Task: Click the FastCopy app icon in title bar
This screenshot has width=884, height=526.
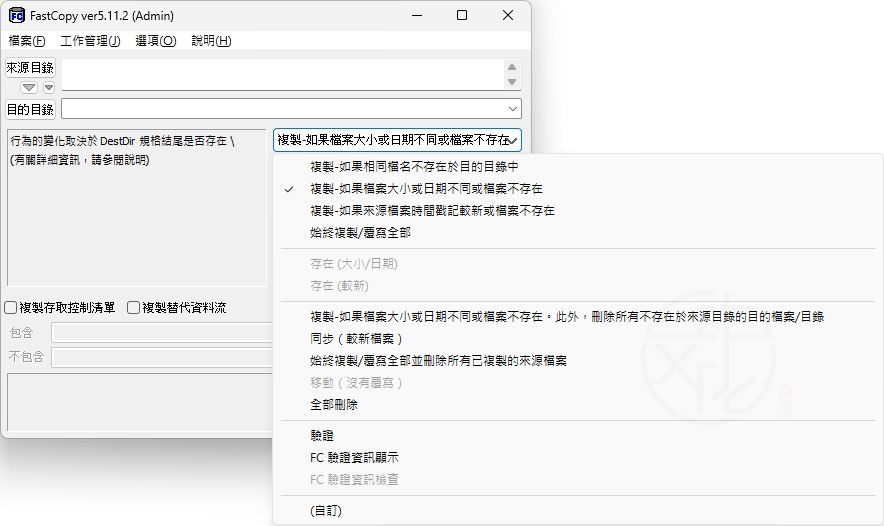Action: [x=16, y=15]
